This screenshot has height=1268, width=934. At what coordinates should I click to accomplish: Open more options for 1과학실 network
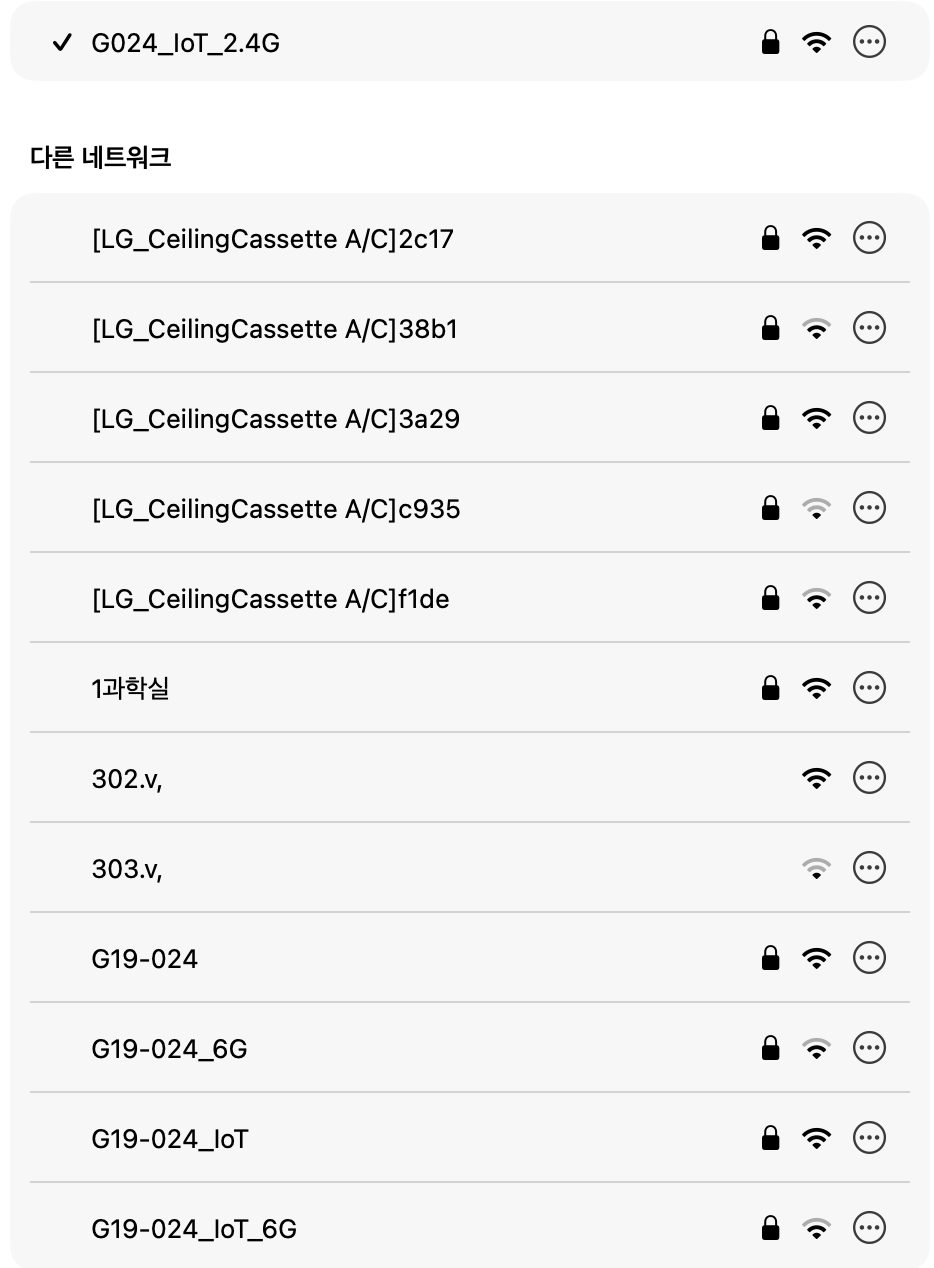869,688
